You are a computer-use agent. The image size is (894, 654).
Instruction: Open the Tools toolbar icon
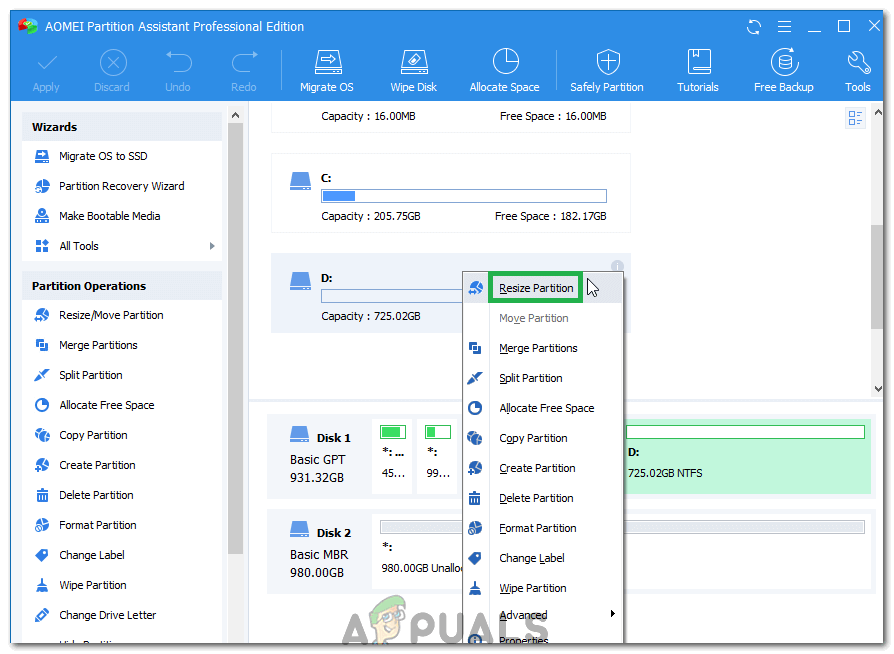pyautogui.click(x=858, y=62)
